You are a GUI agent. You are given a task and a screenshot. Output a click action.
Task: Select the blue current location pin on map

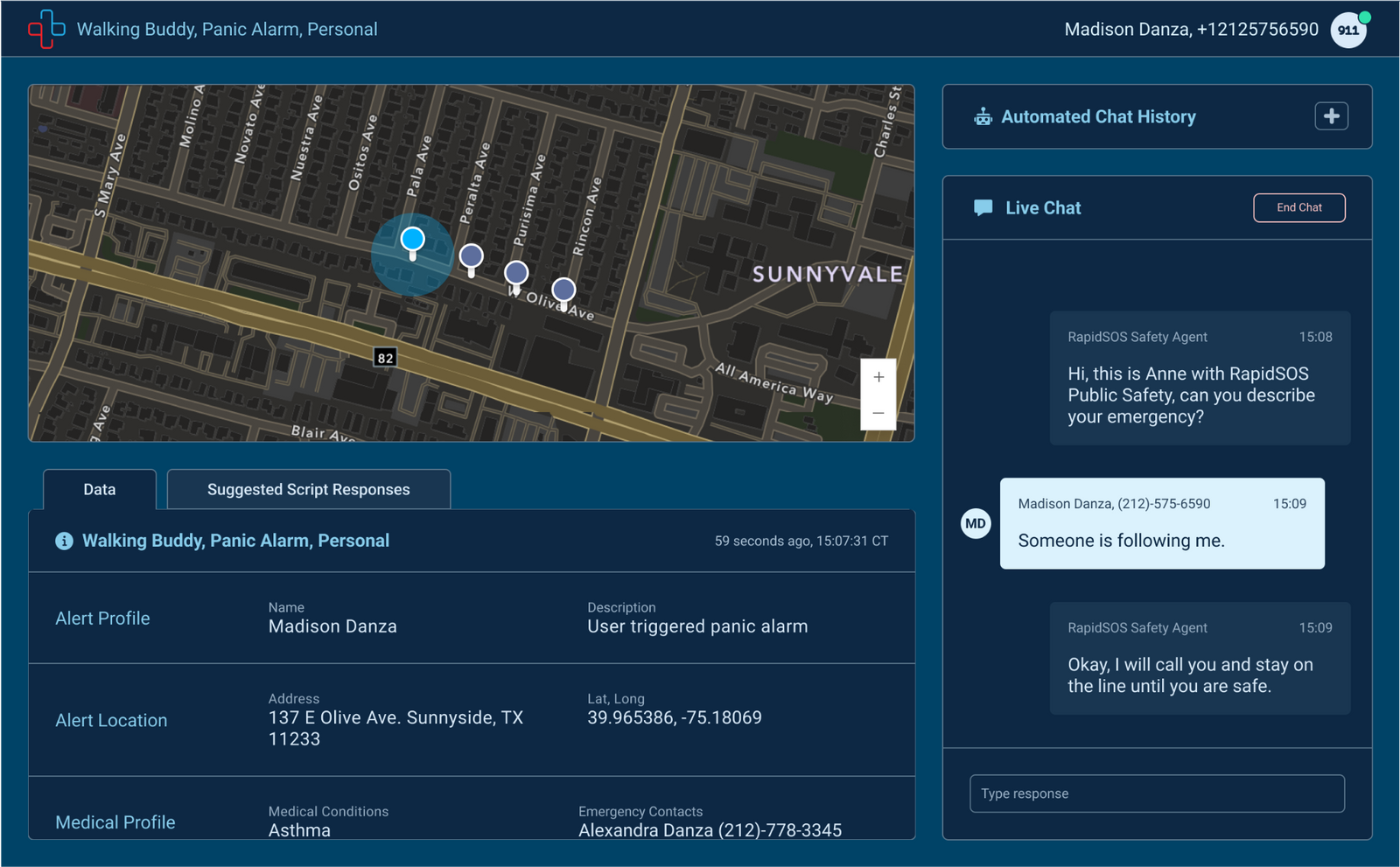pos(412,238)
